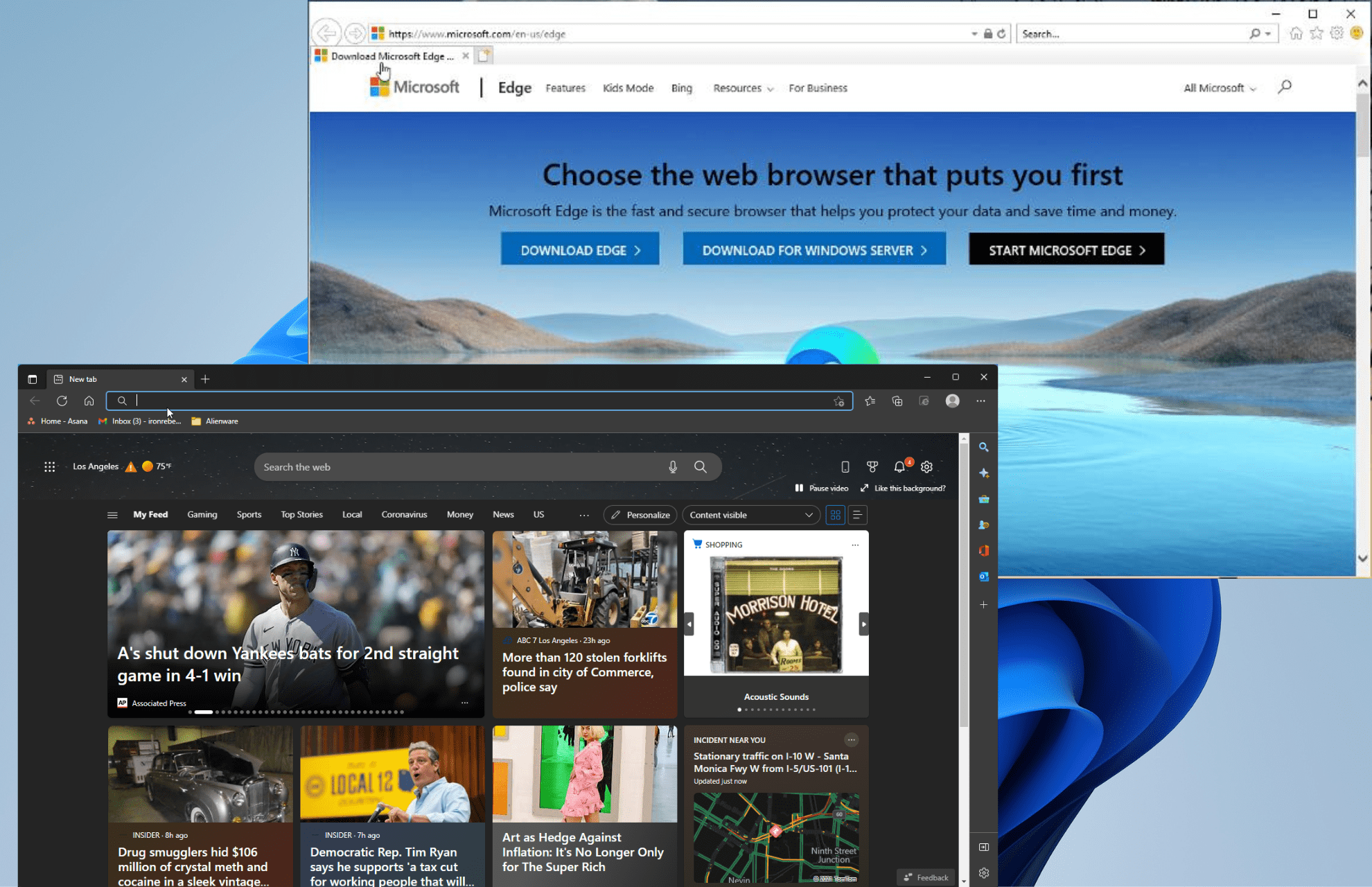Screen dimensions: 1372x887
Task: Click the Personalize button
Action: [x=640, y=515]
